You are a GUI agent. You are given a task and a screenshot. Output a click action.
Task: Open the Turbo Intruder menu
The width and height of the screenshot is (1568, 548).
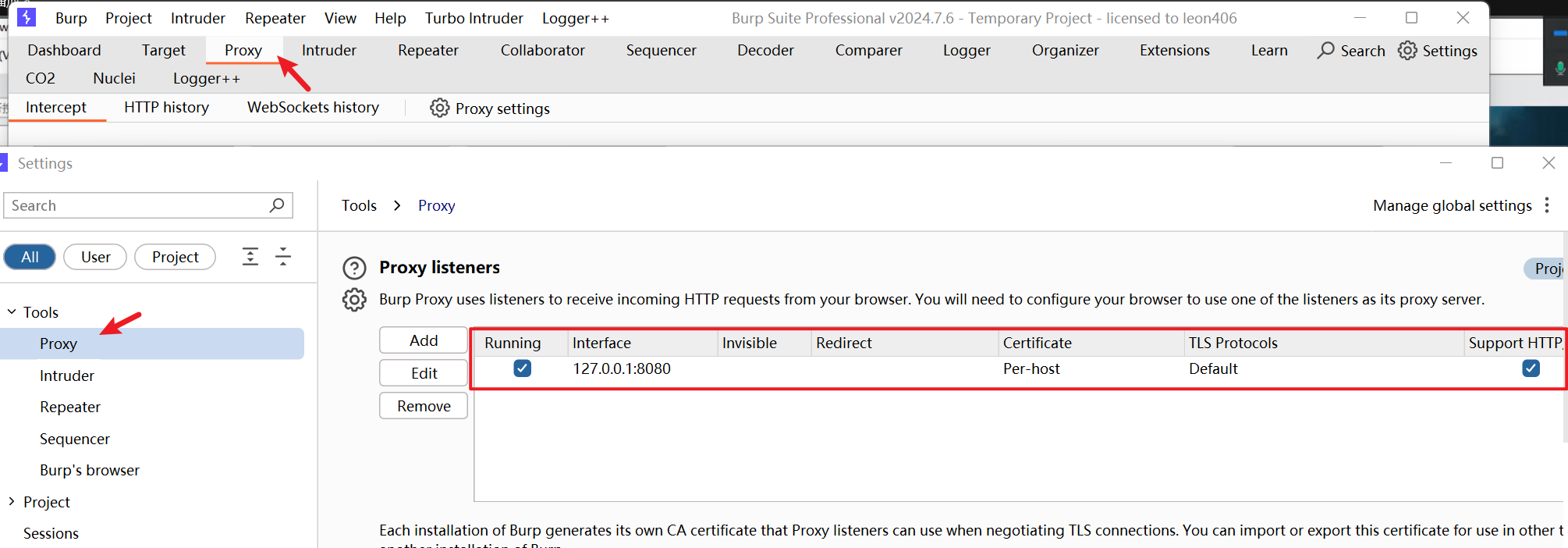pyautogui.click(x=474, y=18)
